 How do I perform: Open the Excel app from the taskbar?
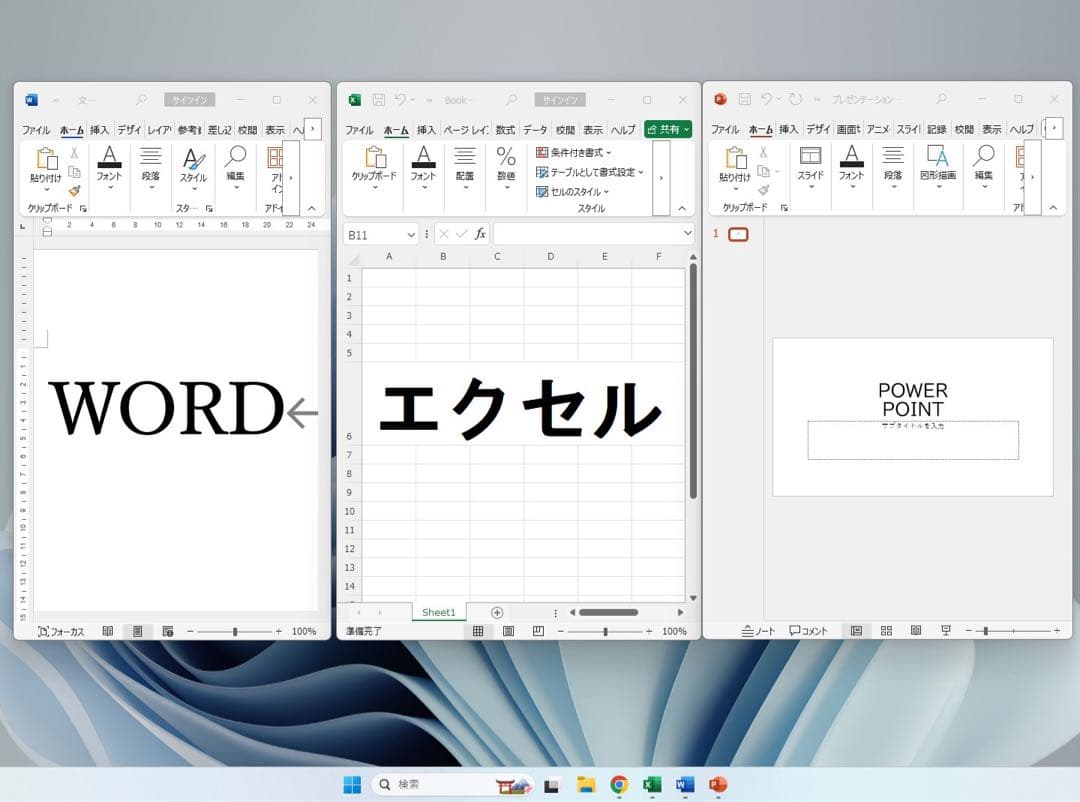click(652, 782)
